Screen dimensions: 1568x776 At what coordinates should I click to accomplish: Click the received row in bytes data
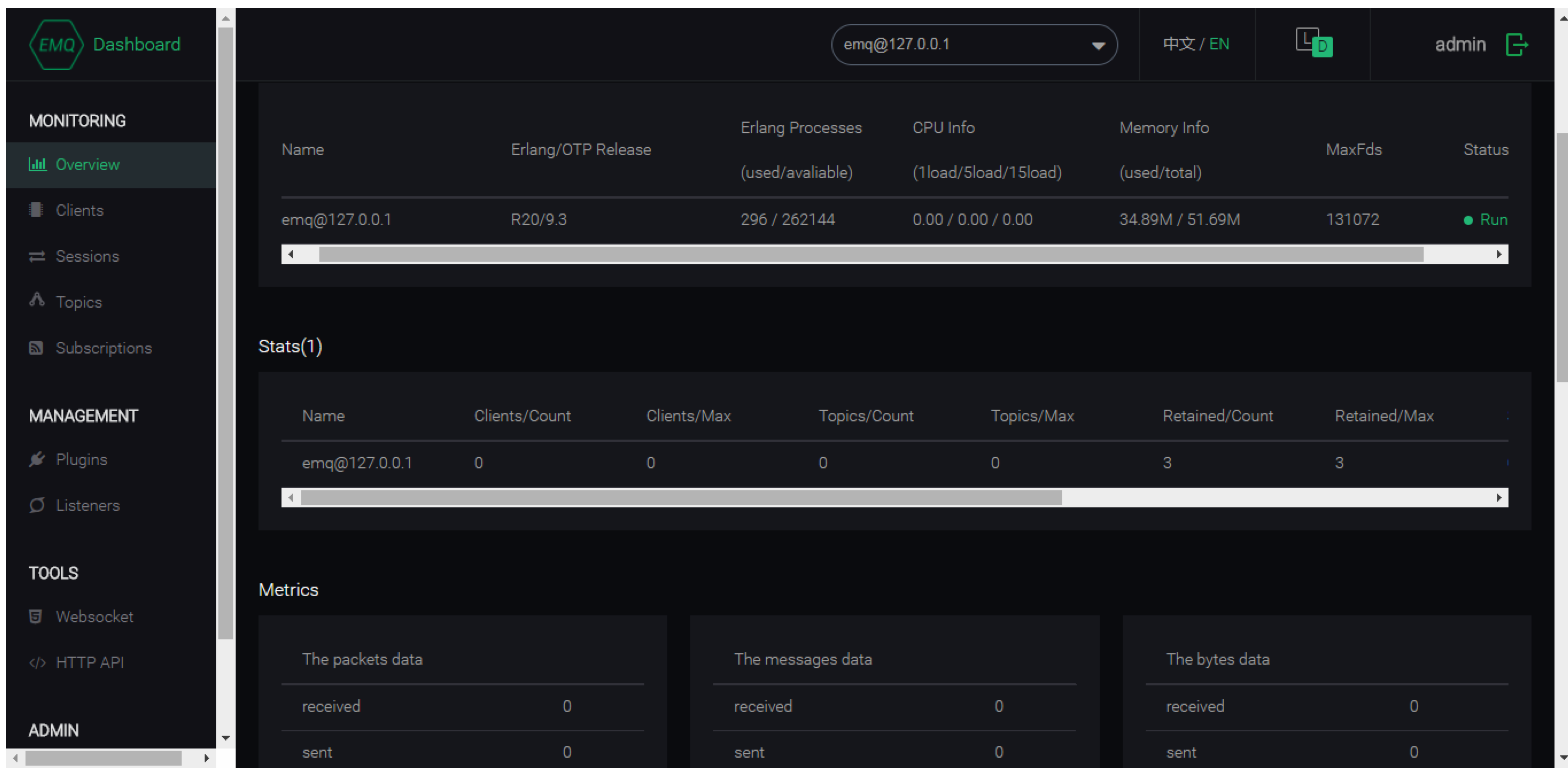coord(1327,707)
